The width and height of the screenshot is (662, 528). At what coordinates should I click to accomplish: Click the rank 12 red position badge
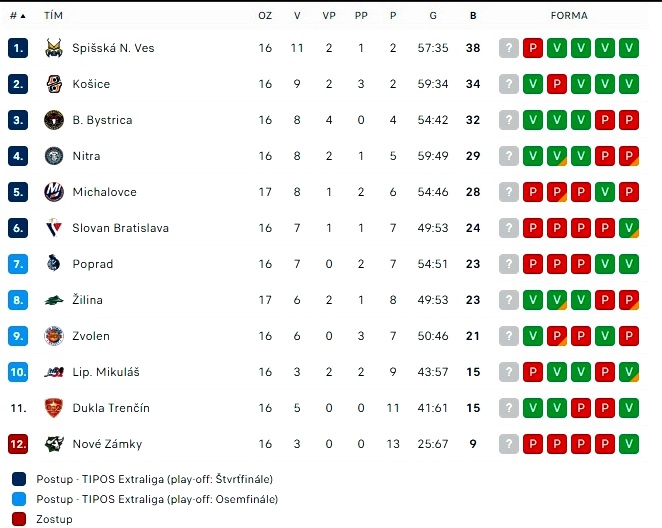coord(18,444)
